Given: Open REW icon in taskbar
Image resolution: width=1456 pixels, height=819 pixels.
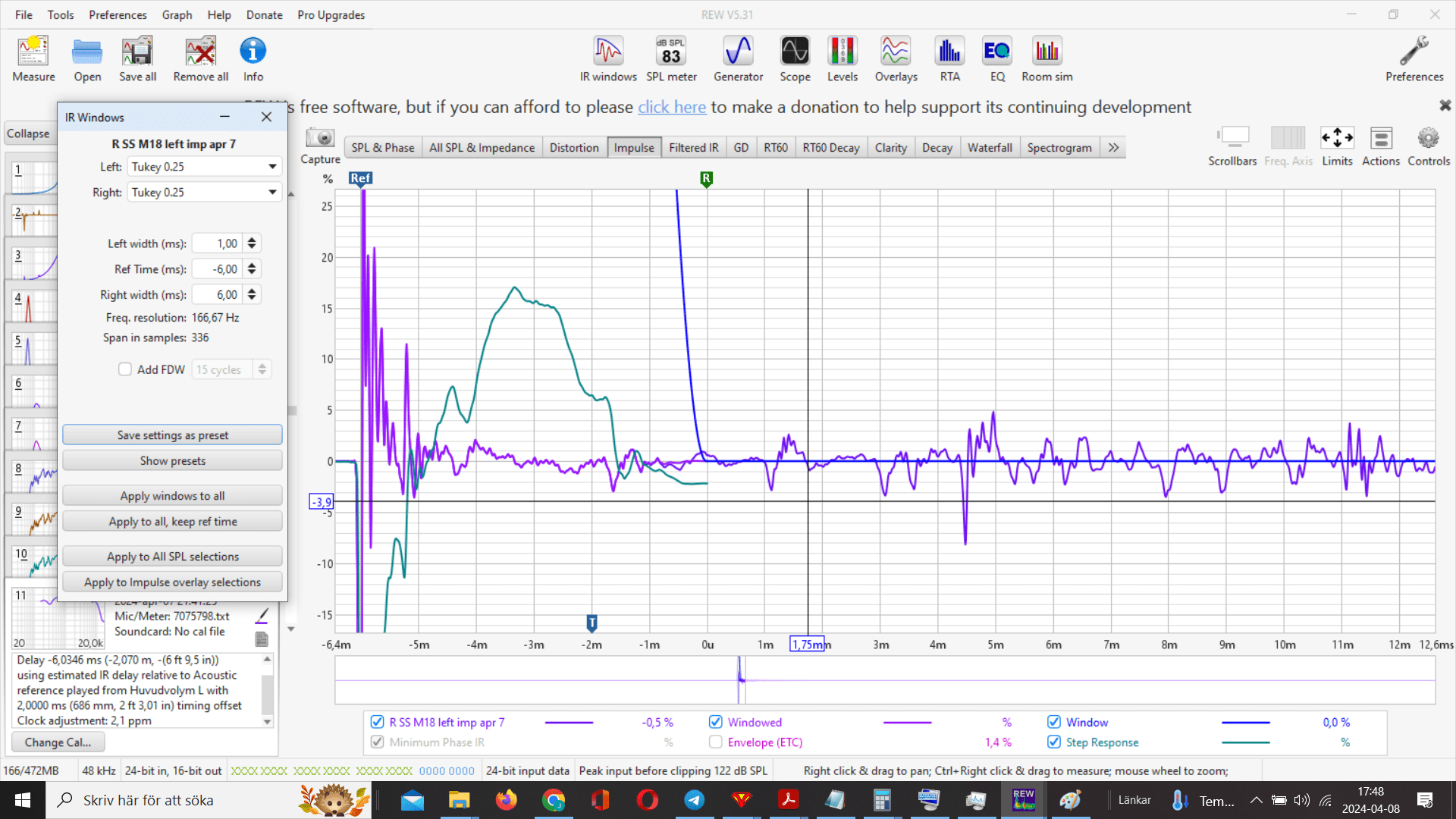Looking at the screenshot, I should (1024, 800).
